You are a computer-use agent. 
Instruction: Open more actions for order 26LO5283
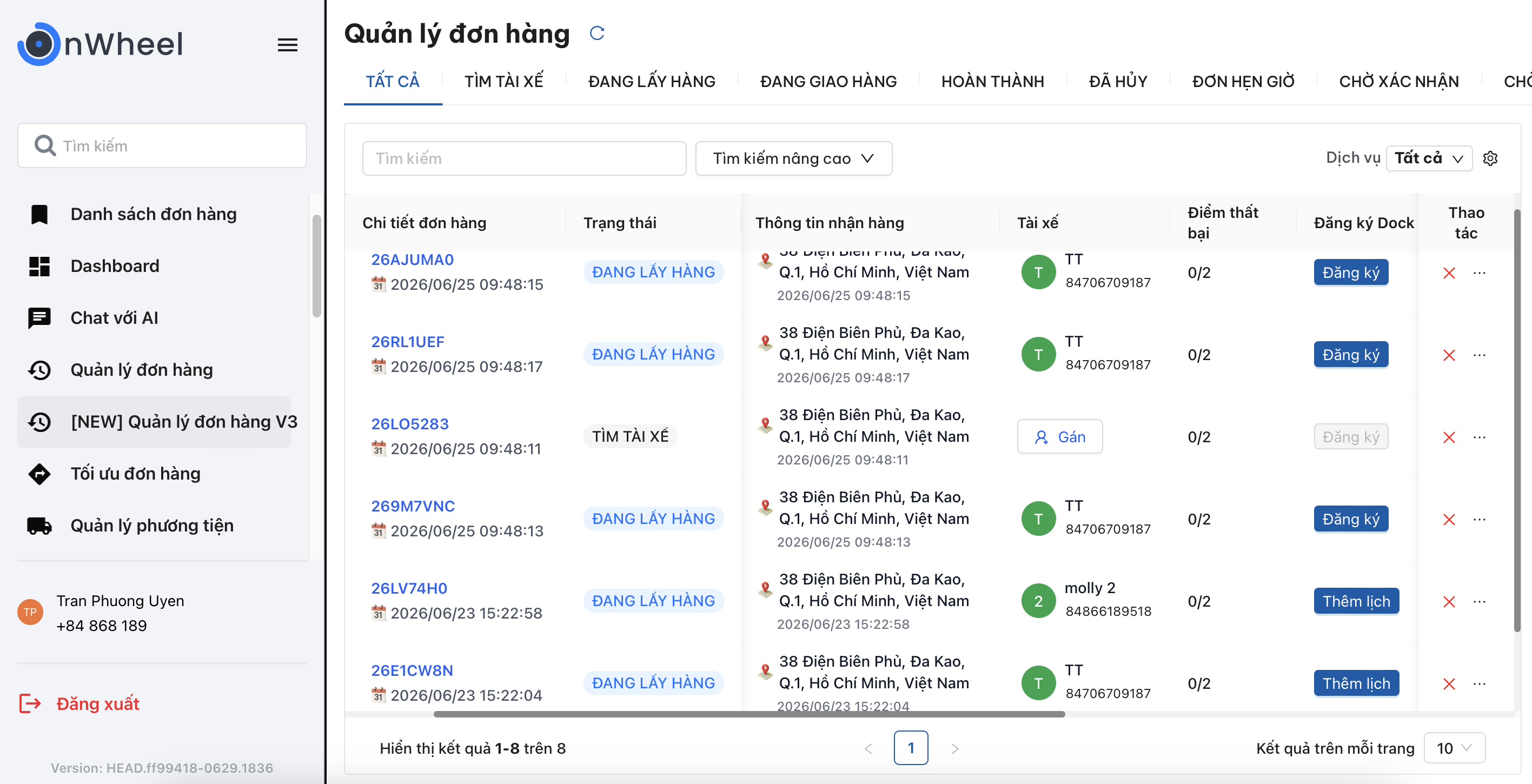[1479, 437]
